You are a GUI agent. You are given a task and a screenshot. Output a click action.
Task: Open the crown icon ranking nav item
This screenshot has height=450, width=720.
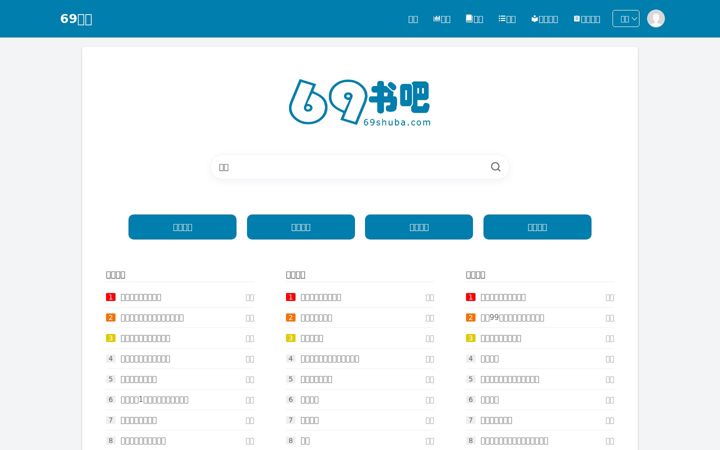pyautogui.click(x=441, y=19)
